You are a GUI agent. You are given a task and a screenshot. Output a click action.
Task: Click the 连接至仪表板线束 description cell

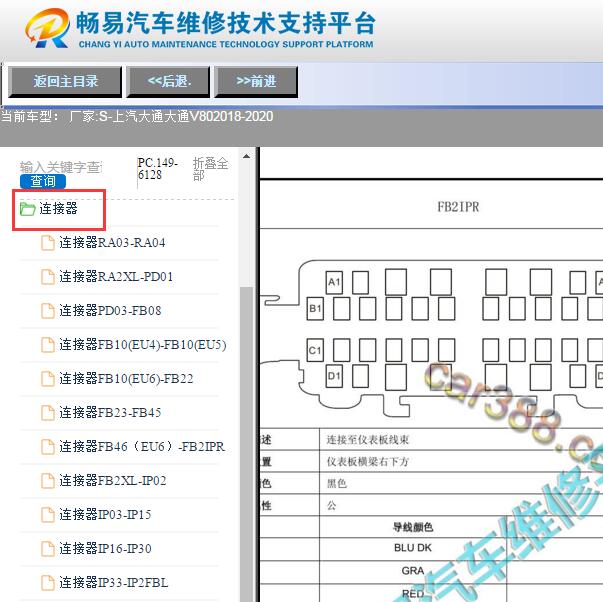pyautogui.click(x=368, y=440)
